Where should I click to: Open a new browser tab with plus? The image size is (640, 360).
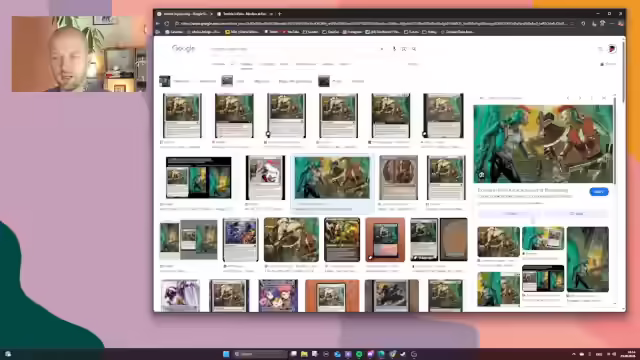(280, 14)
